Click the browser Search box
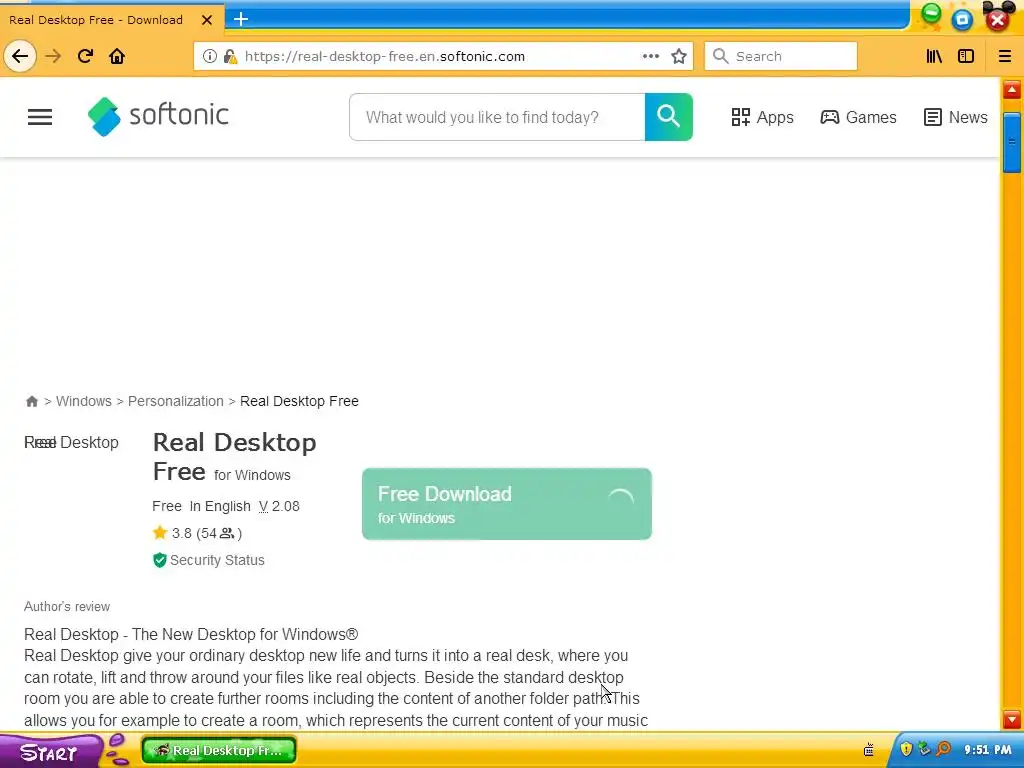The width and height of the screenshot is (1024, 768). [x=780, y=56]
